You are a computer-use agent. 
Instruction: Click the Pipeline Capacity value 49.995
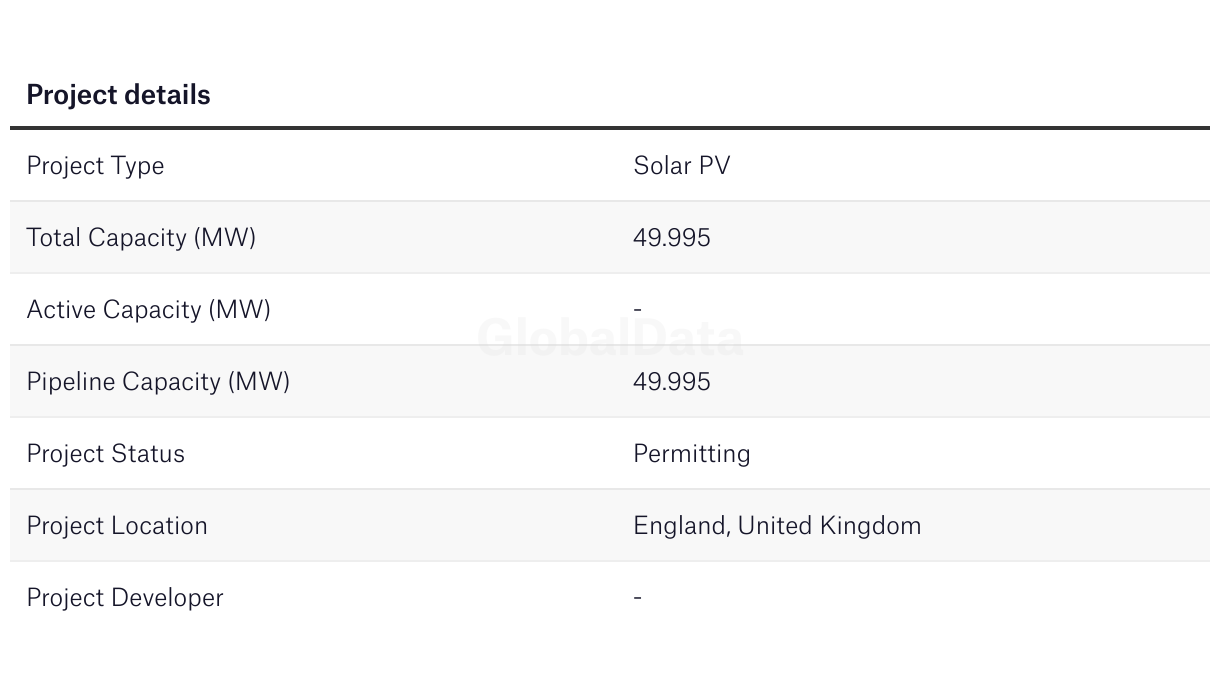click(672, 381)
